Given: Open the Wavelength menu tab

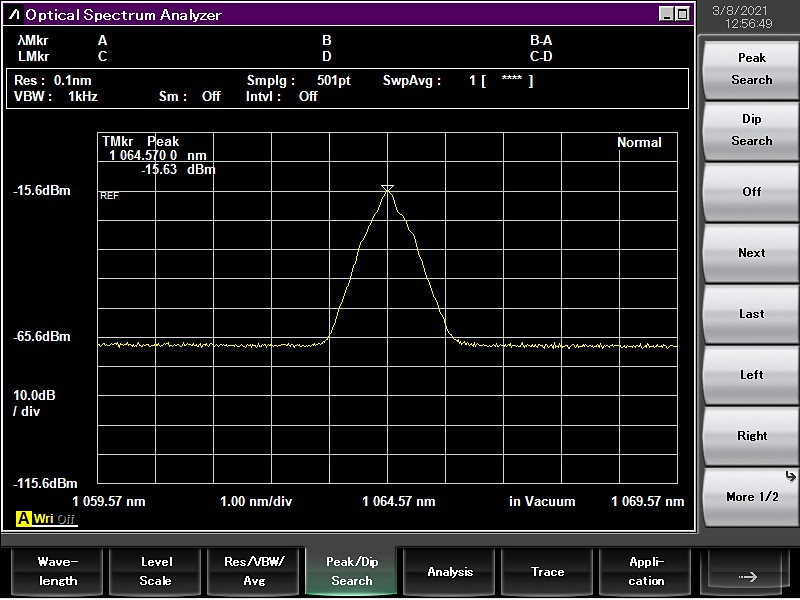Looking at the screenshot, I should coord(56,571).
